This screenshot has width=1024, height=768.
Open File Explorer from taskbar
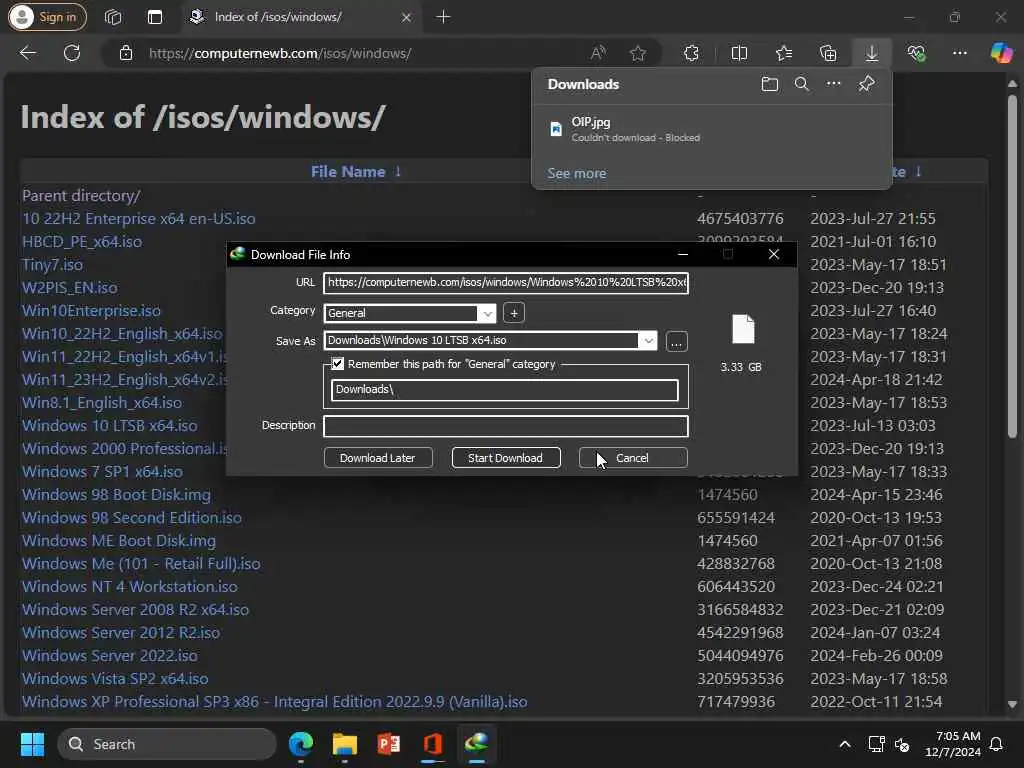point(345,744)
